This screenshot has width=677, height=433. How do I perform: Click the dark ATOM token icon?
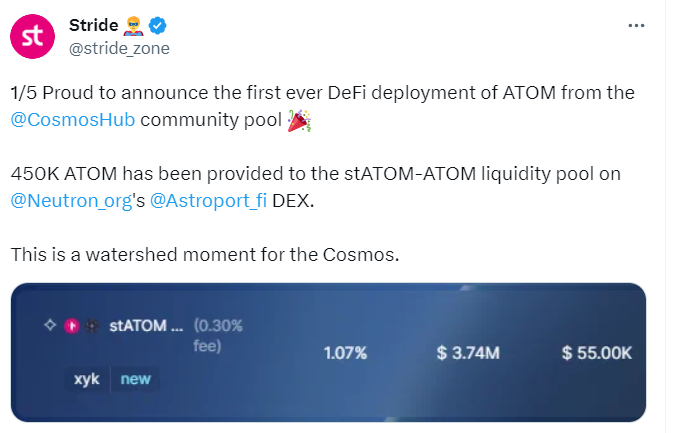pos(90,326)
